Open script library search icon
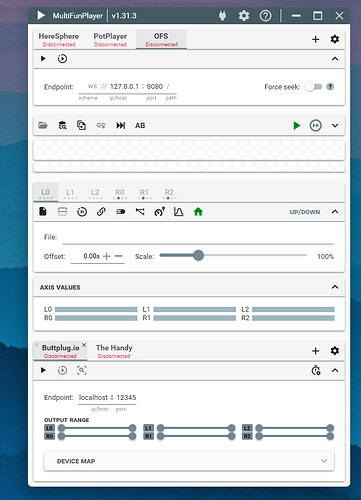This screenshot has height=500, width=361. [62, 125]
